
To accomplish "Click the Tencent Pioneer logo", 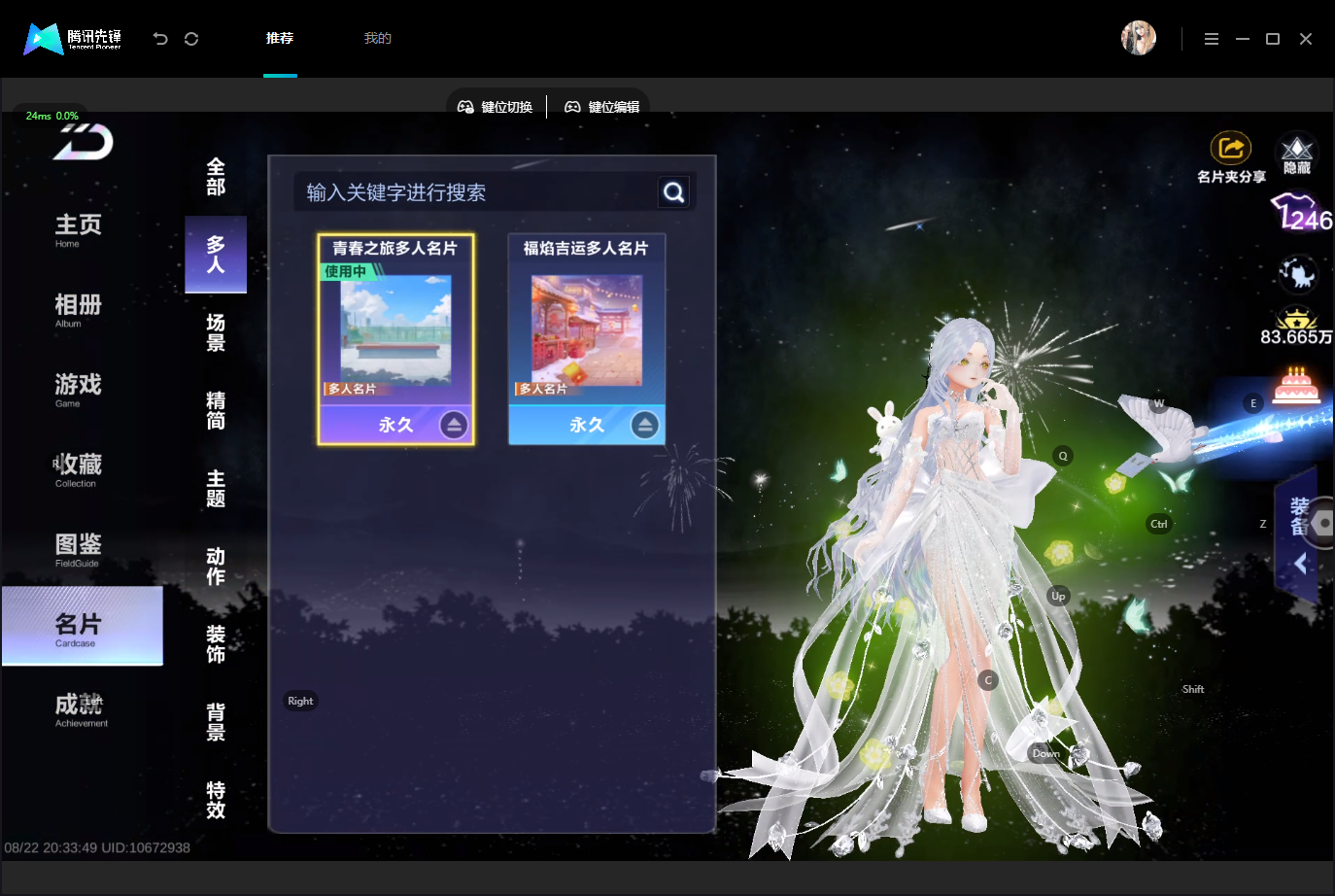I will coord(73,39).
